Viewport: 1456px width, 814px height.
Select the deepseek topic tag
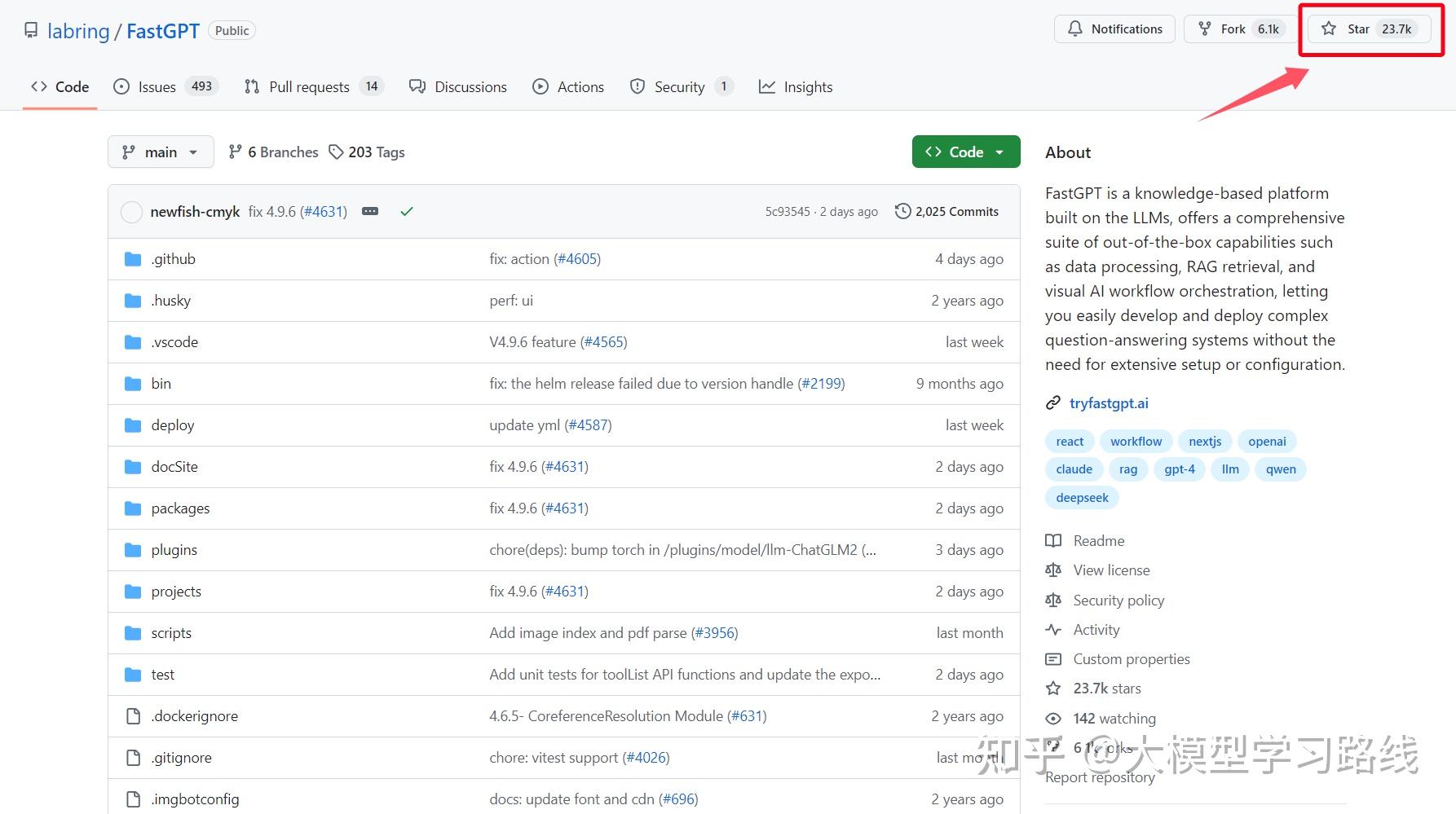point(1082,498)
